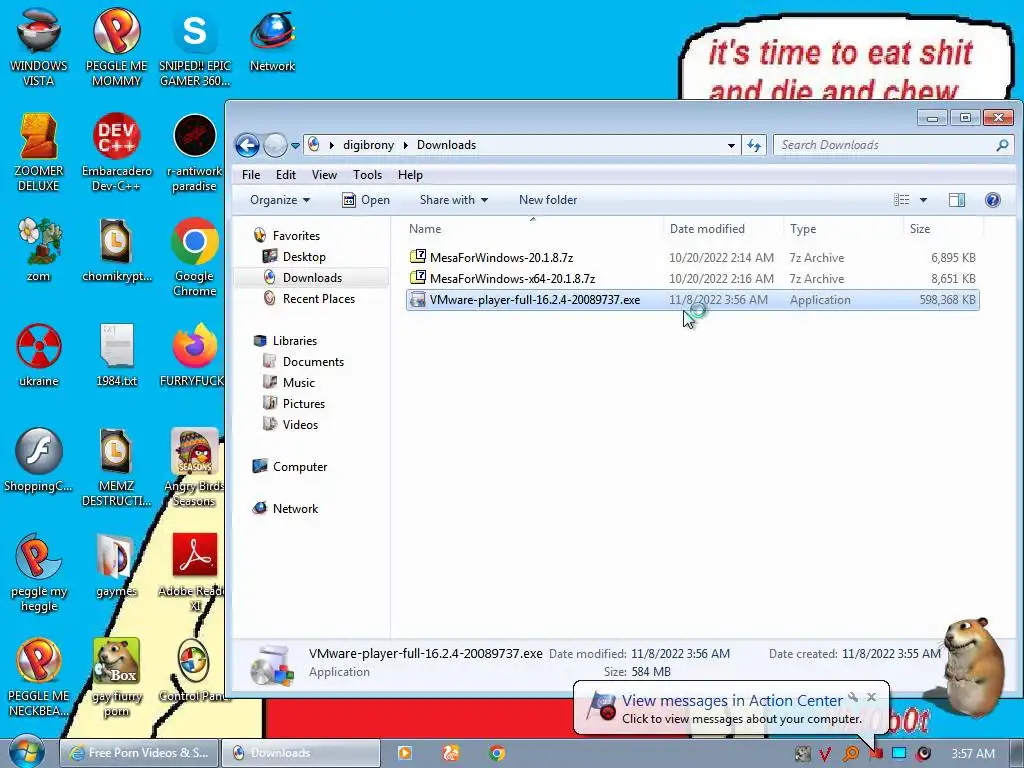The height and width of the screenshot is (768, 1024).
Task: Expand the address bar history dropdown
Action: [731, 146]
